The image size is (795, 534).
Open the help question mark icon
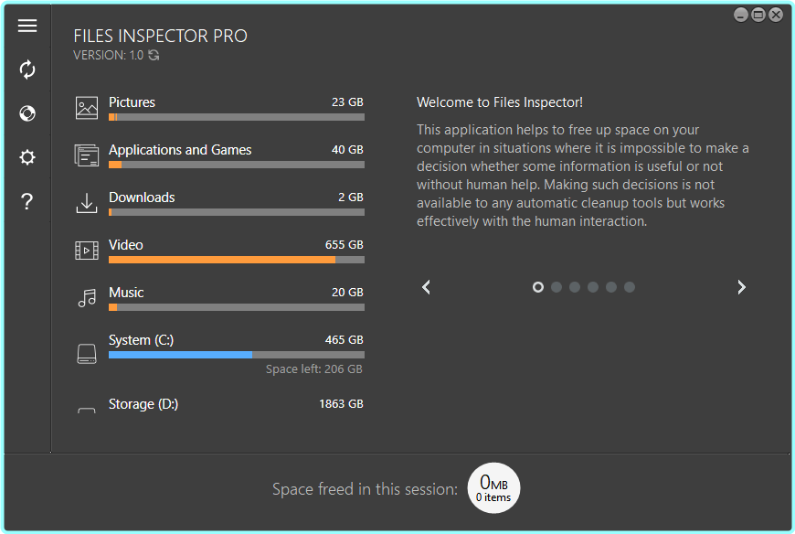(27, 202)
